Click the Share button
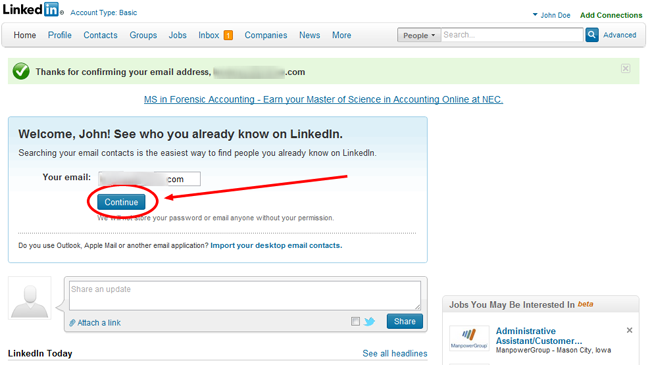 [x=405, y=321]
